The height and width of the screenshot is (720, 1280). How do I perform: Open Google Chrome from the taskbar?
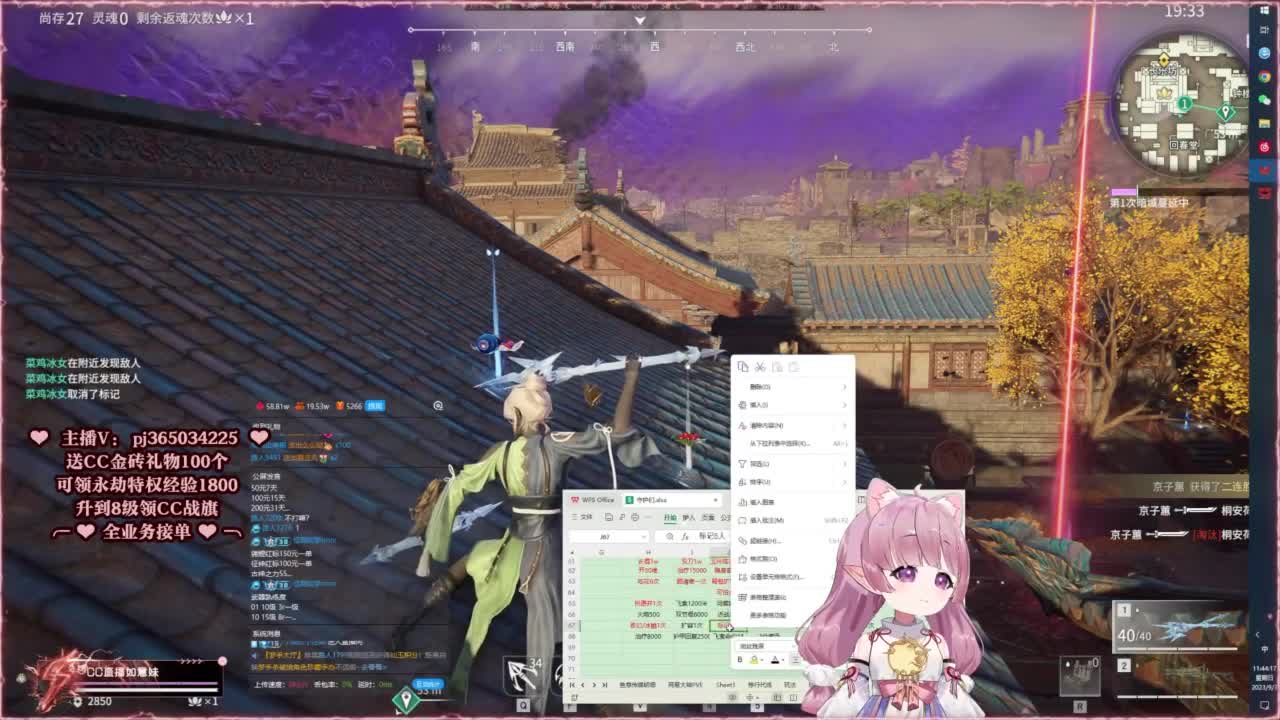click(x=1264, y=76)
